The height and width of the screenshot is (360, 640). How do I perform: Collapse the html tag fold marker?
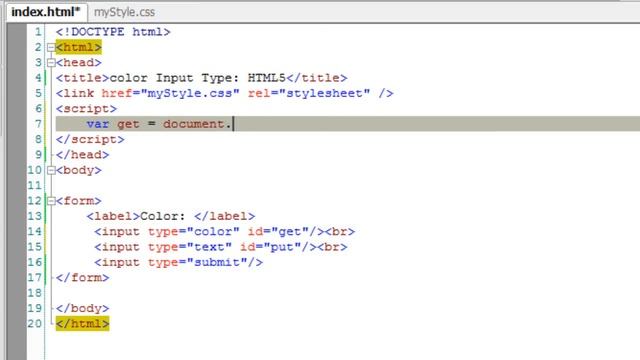click(x=51, y=47)
